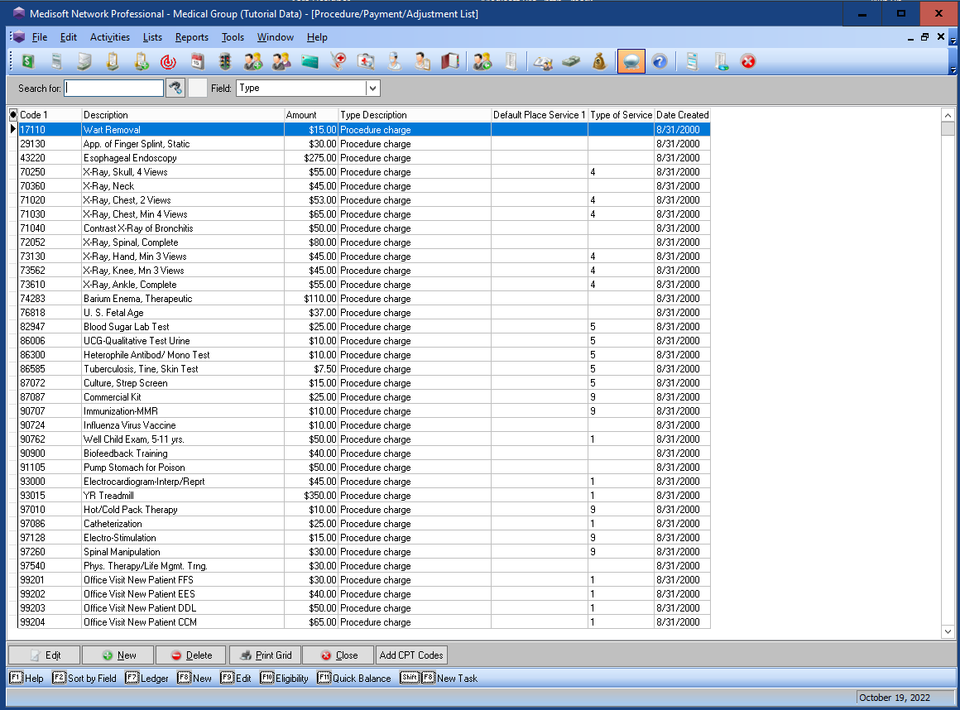Open the Lists menu
This screenshot has height=710, width=960.
pyautogui.click(x=153, y=37)
